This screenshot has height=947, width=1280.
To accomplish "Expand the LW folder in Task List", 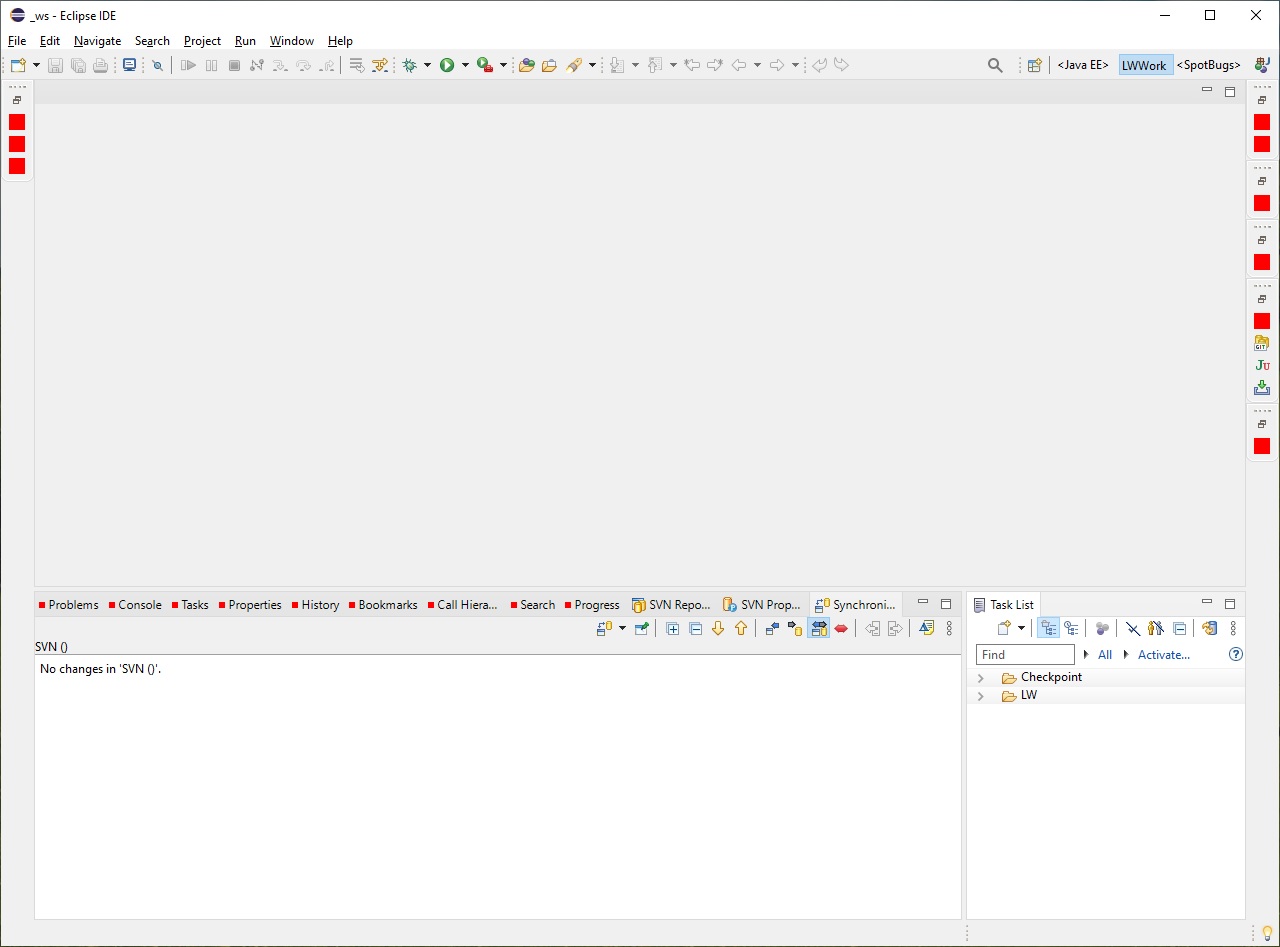I will pyautogui.click(x=981, y=696).
